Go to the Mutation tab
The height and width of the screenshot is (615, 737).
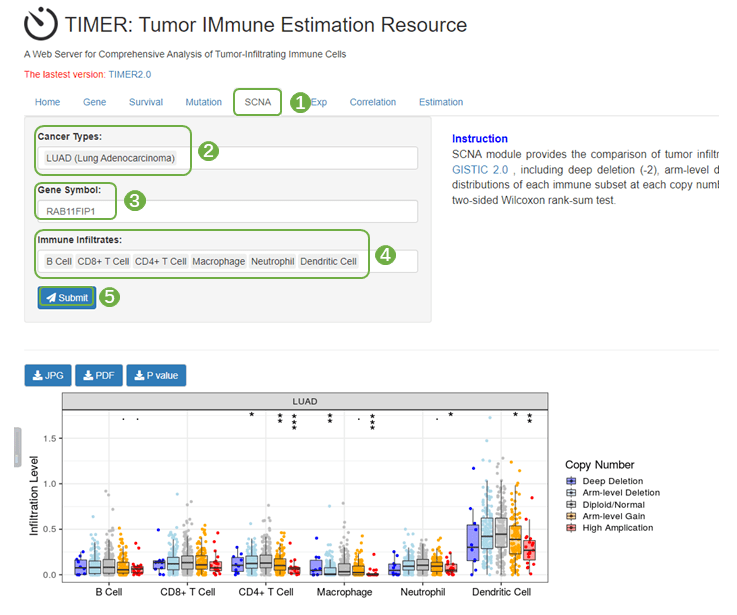pos(203,102)
